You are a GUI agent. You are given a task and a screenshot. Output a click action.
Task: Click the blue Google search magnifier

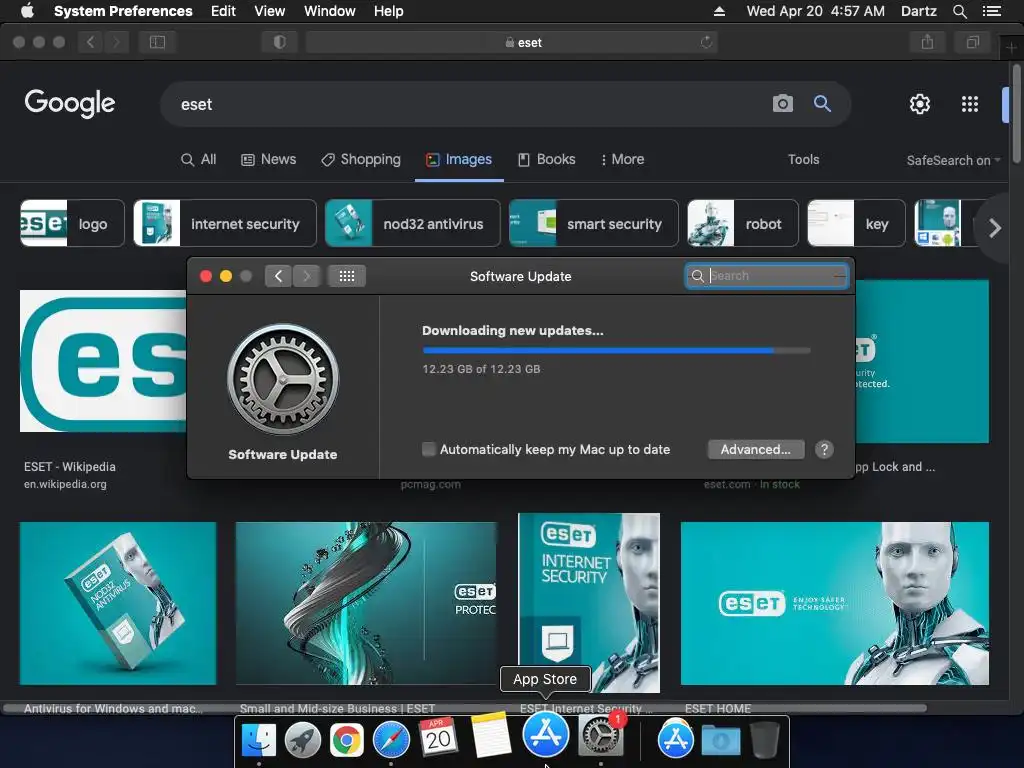point(822,103)
